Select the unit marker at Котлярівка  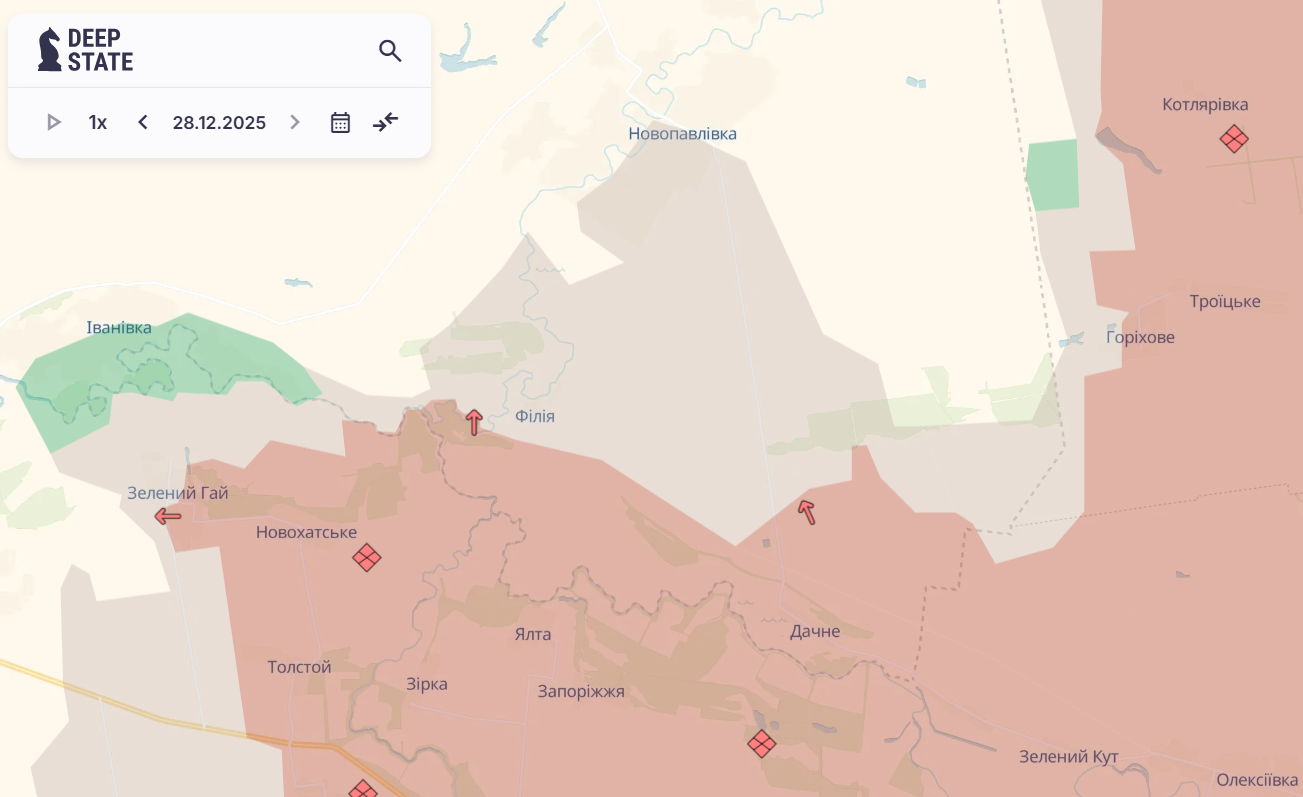1234,139
